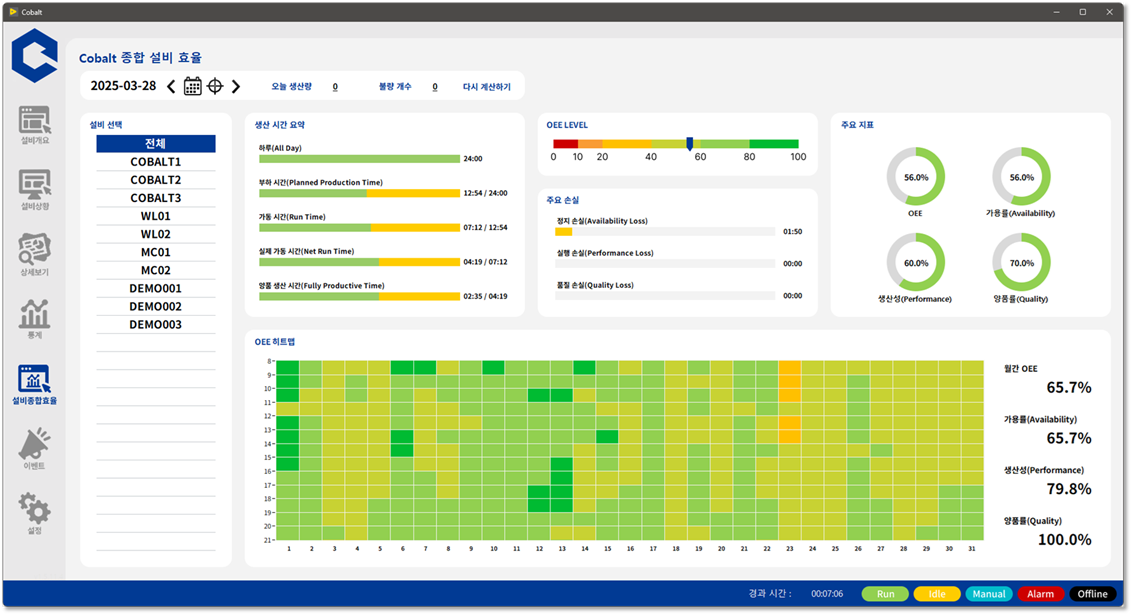
Task: Open the calendar date picker icon
Action: tap(193, 86)
